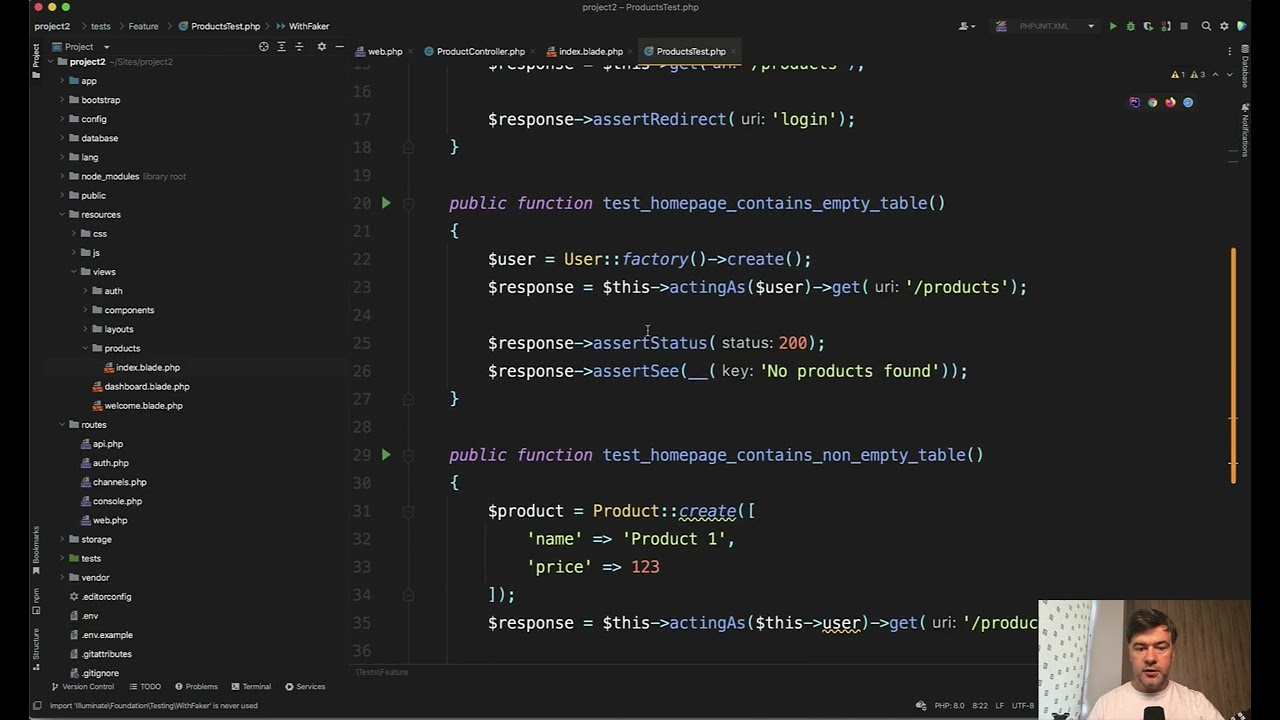Click the Start Listening for PHP Debug icon
1280x720 pixels.
coord(1166,26)
